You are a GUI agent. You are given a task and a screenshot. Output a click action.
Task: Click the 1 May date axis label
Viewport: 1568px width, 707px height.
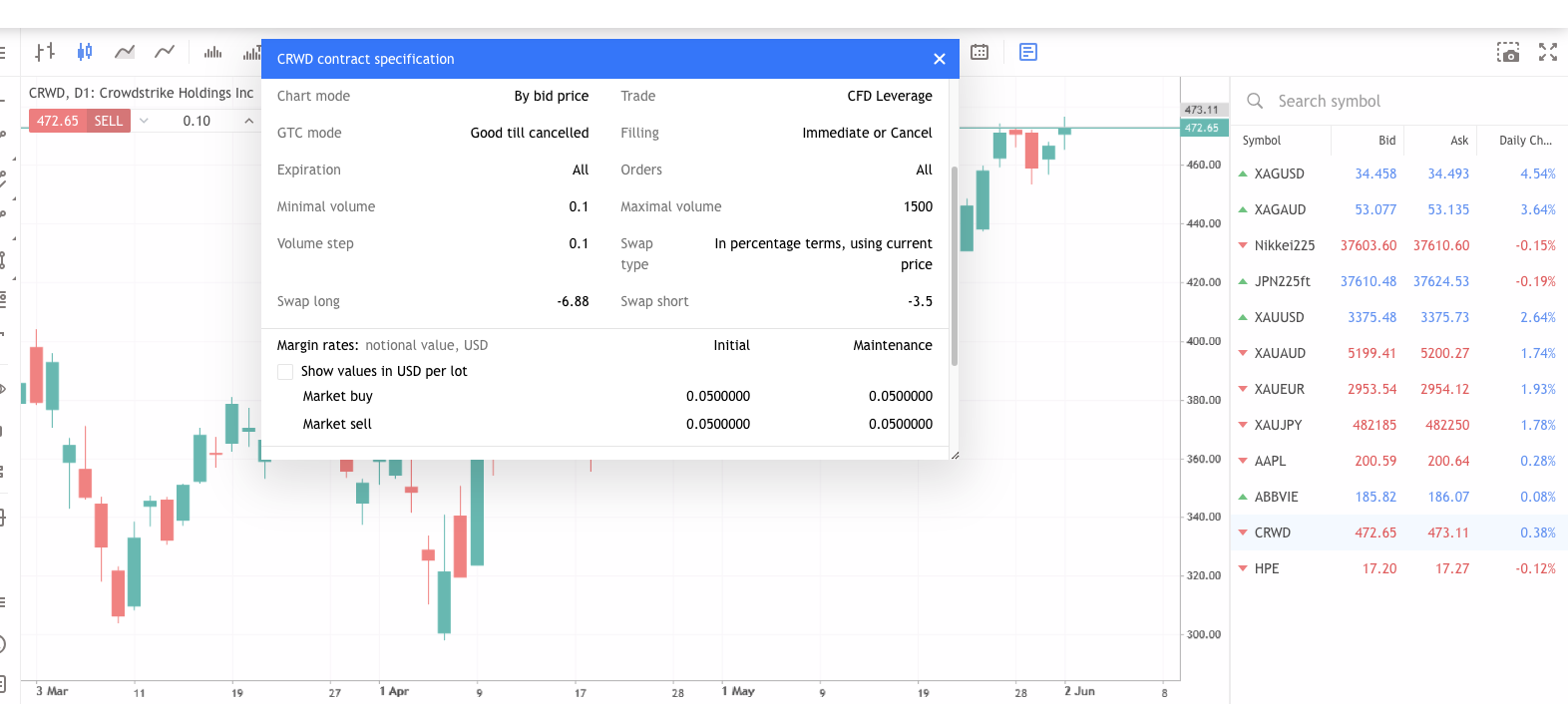[x=738, y=691]
